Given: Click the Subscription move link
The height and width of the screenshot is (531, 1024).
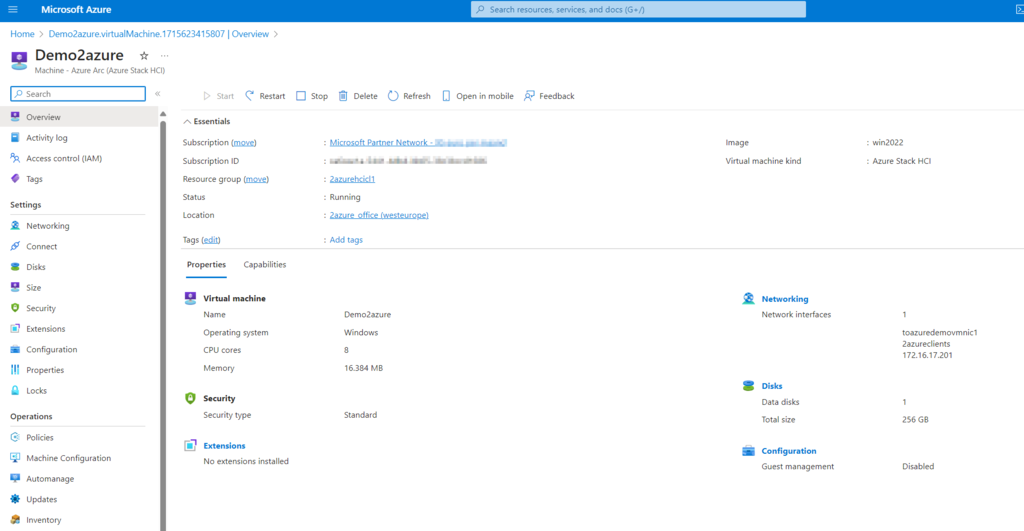Looking at the screenshot, I should (244, 142).
